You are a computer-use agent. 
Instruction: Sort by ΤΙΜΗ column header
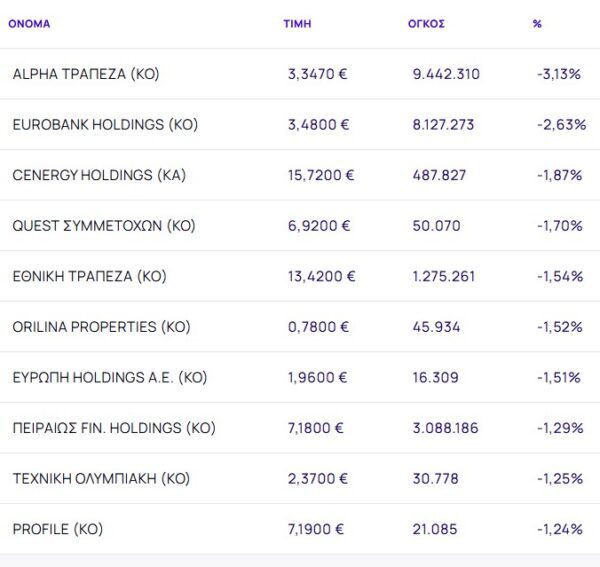coord(298,23)
